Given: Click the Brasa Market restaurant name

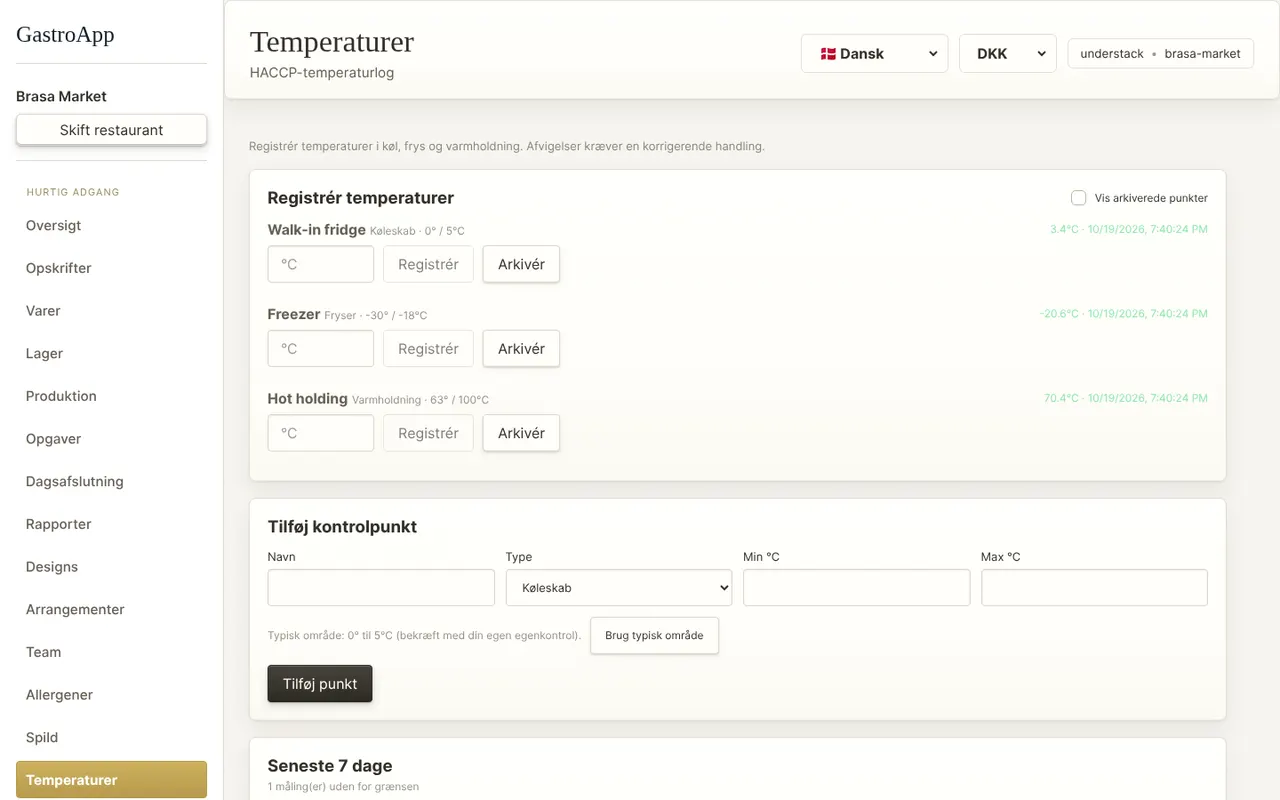Looking at the screenshot, I should tap(61, 97).
